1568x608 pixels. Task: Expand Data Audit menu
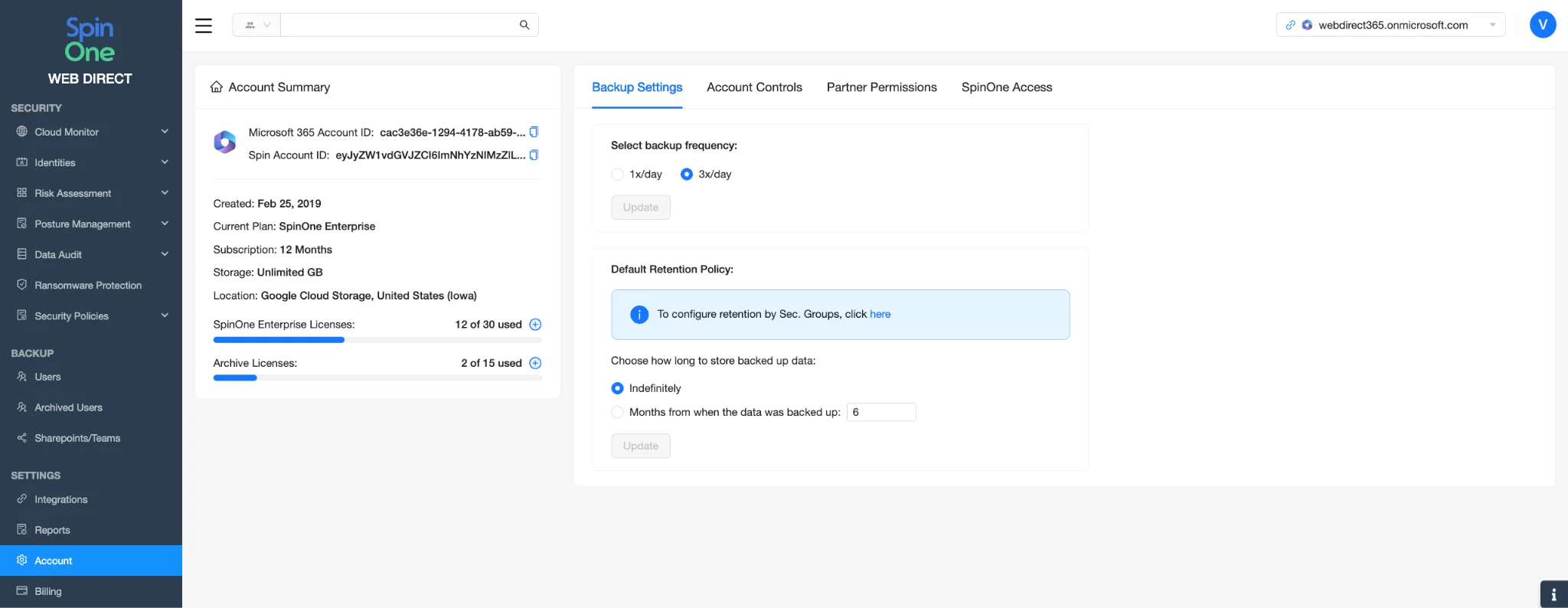[x=91, y=254]
